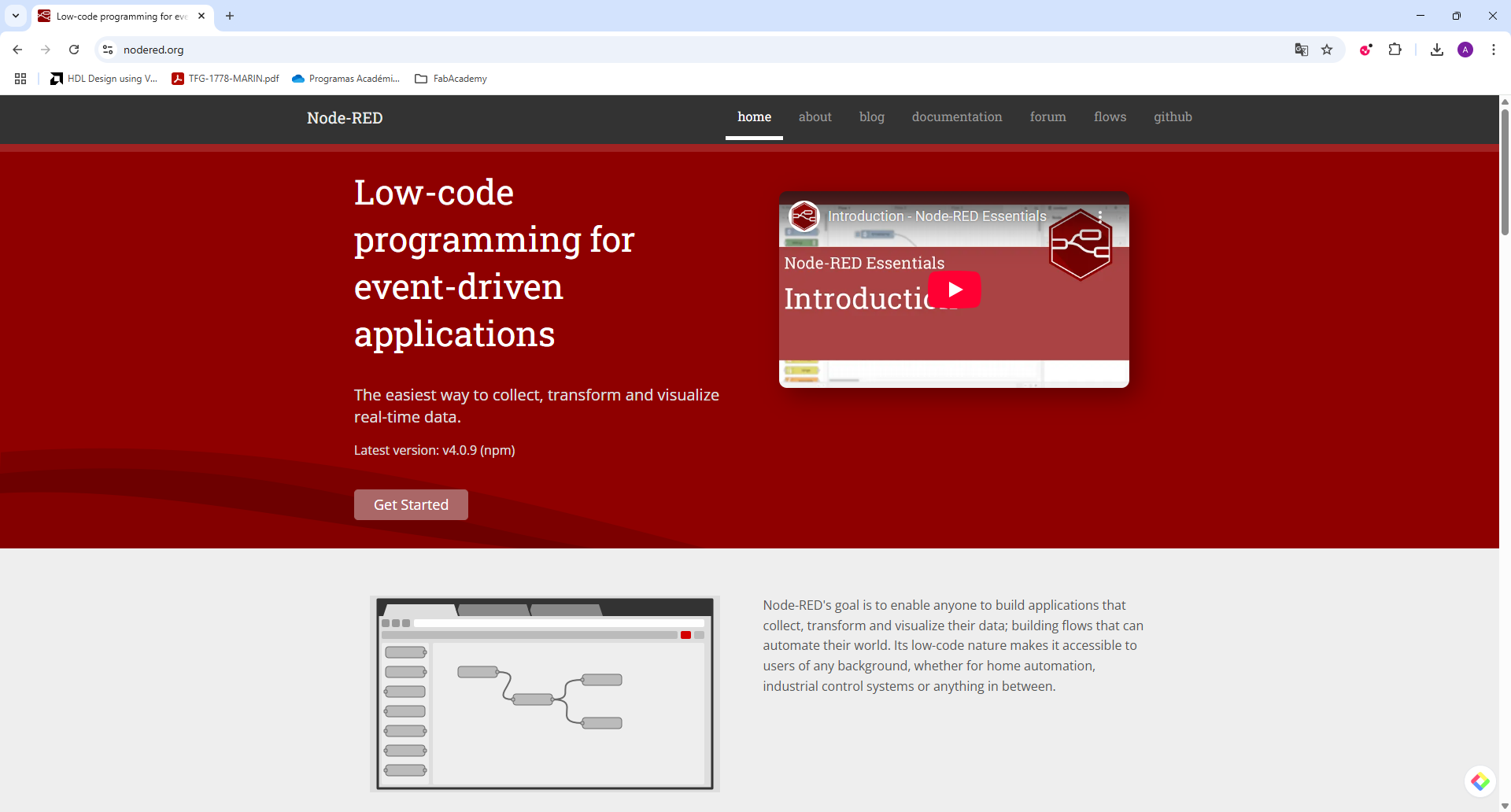Click the scrollbar down arrow
This screenshot has height=812, width=1511.
[x=1505, y=806]
